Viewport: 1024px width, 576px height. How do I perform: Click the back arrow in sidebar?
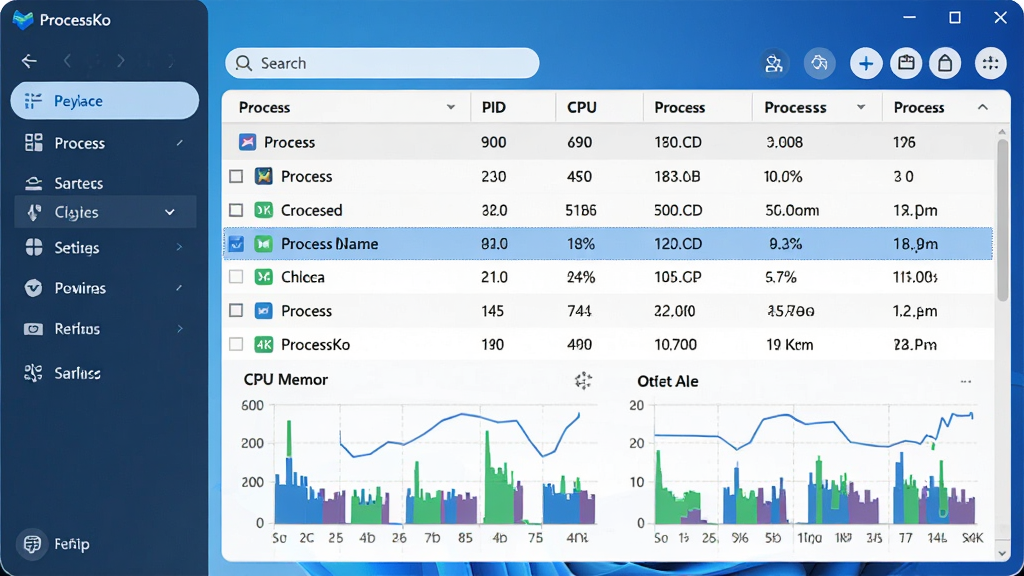tap(29, 61)
